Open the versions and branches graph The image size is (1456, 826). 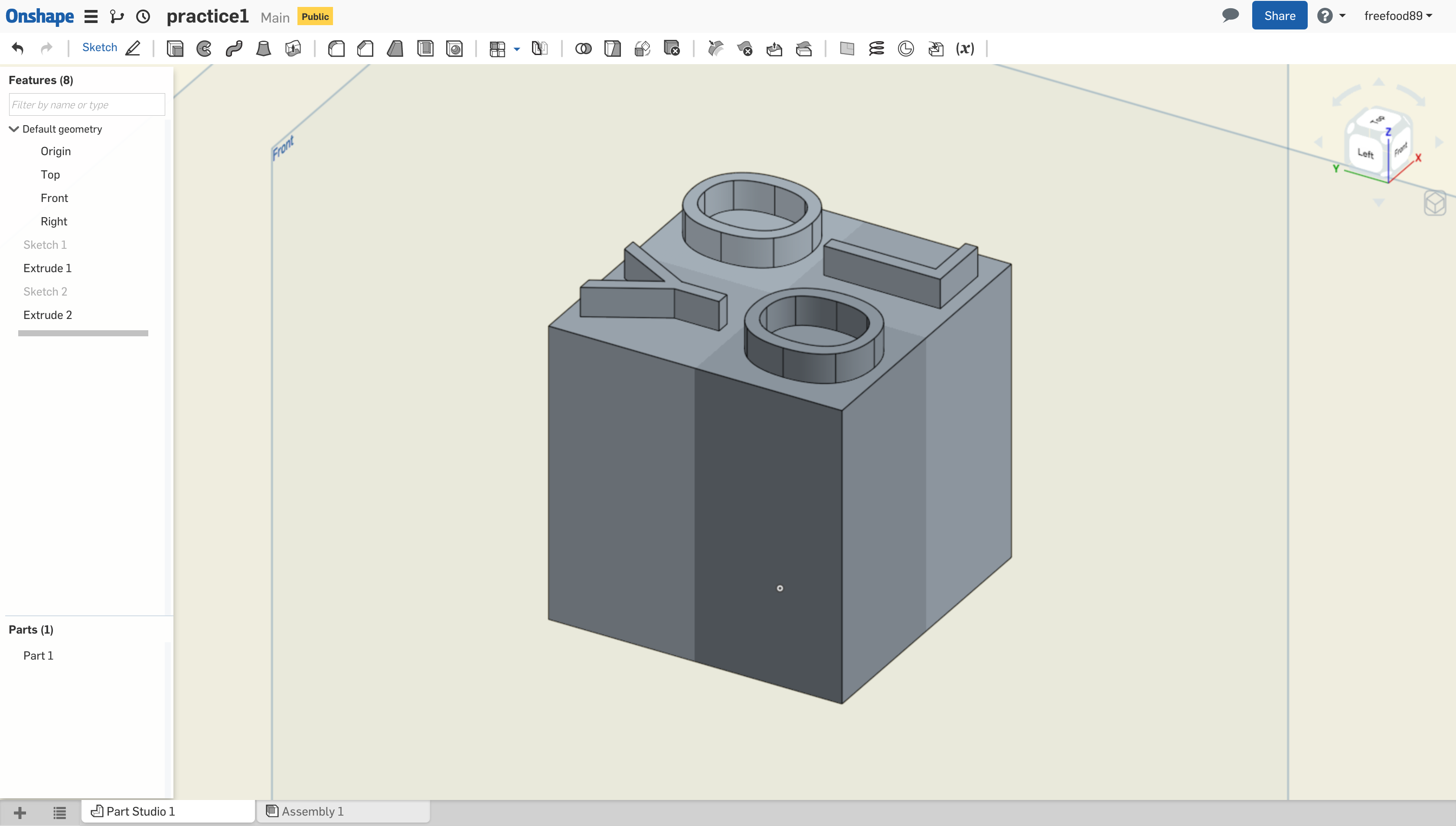click(x=117, y=16)
